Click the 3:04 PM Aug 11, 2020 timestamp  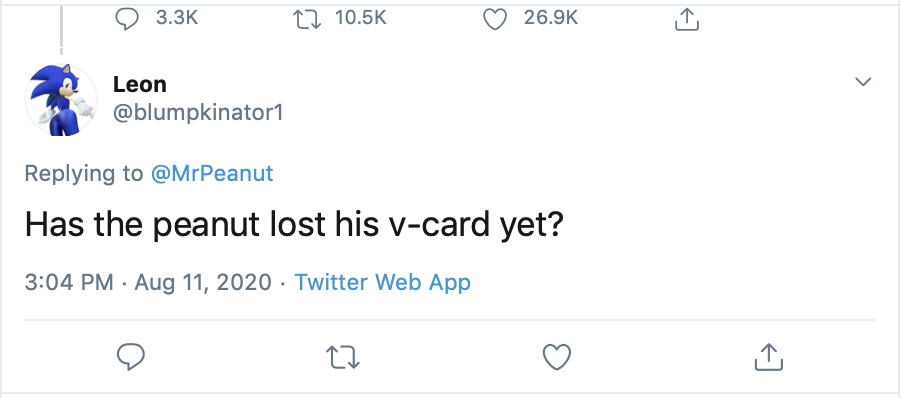click(x=148, y=282)
